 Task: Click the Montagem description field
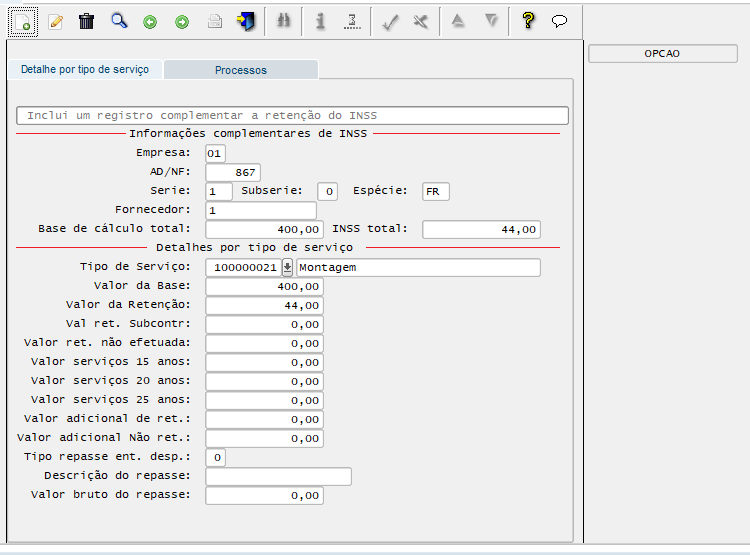click(x=419, y=267)
